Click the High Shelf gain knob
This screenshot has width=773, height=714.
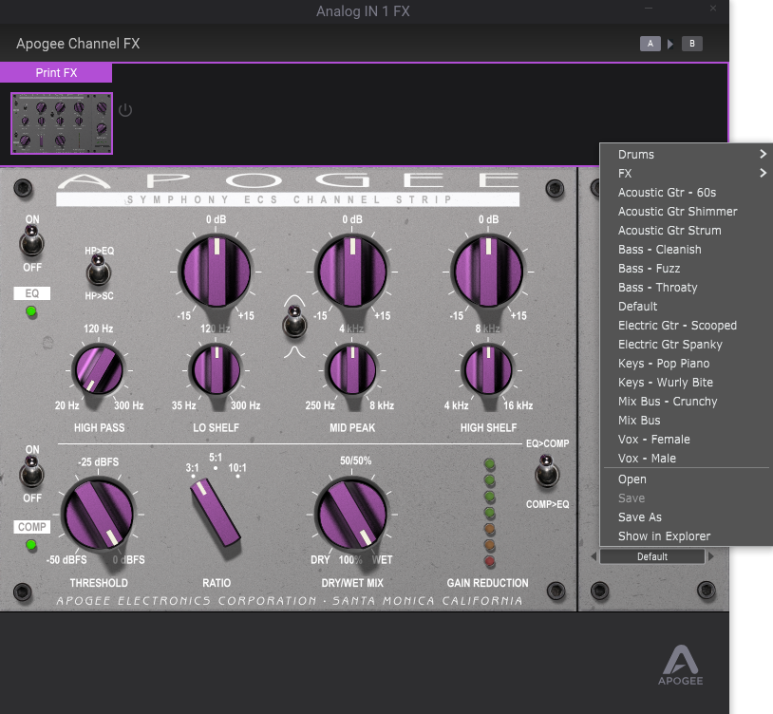(x=488, y=272)
